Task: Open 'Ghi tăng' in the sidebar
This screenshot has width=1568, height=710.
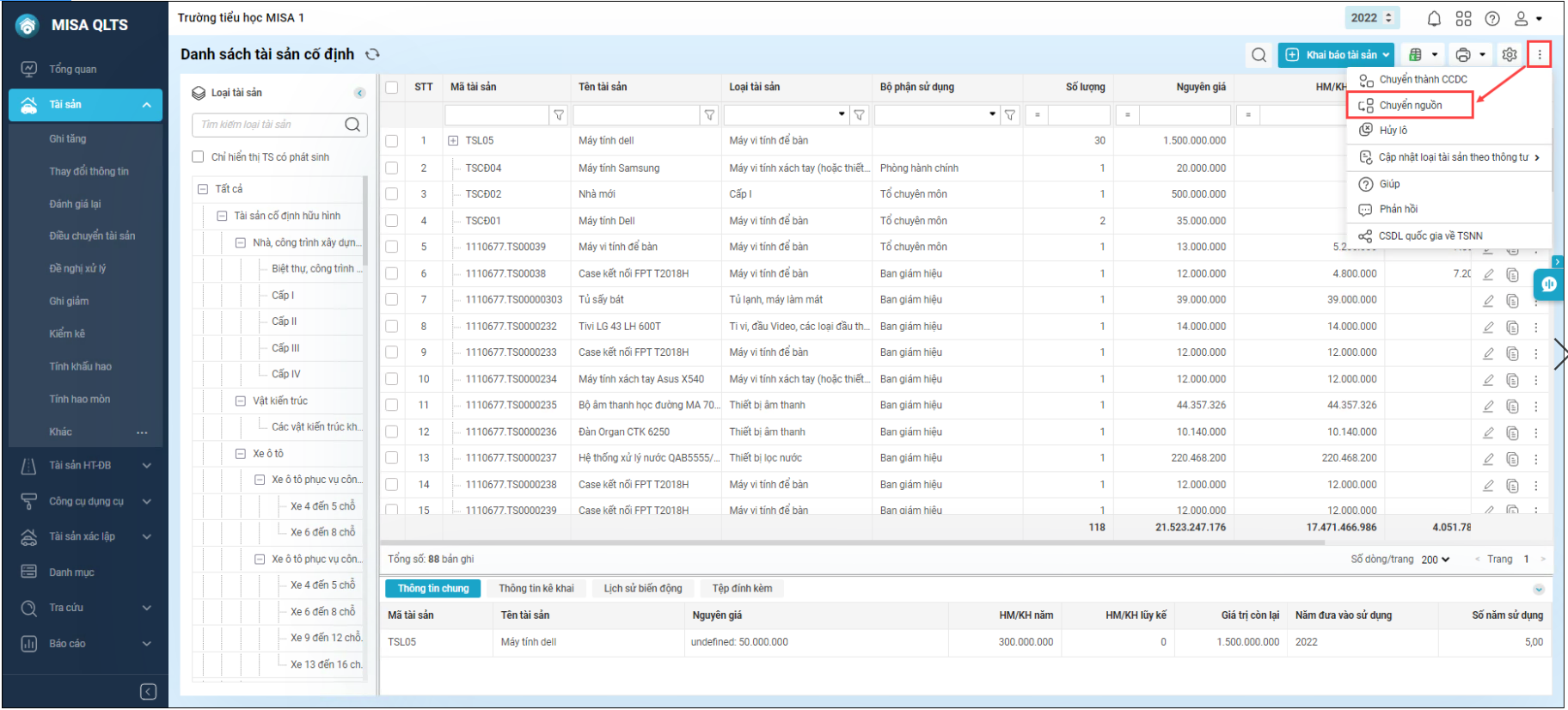Action: point(68,139)
